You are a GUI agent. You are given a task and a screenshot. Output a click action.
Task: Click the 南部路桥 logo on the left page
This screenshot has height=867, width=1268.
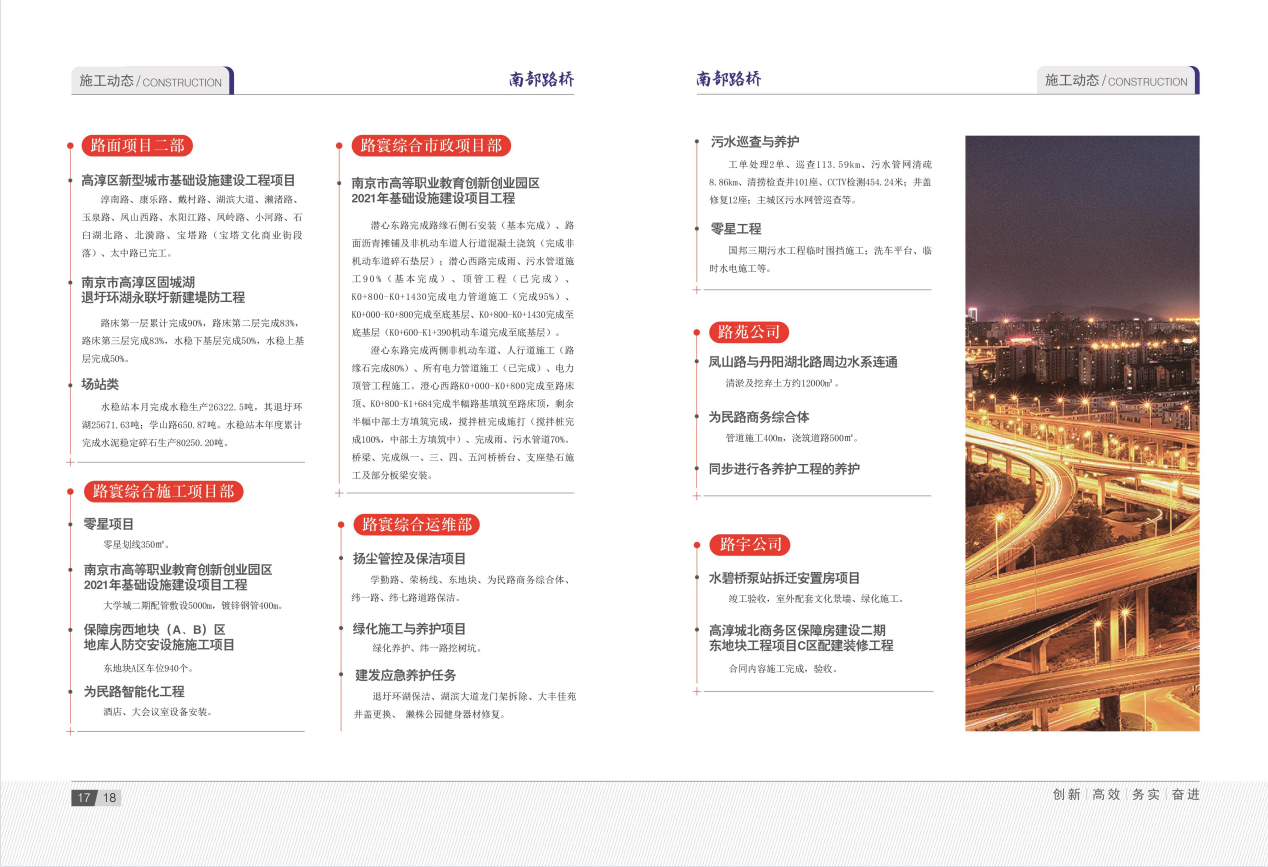coord(542,80)
